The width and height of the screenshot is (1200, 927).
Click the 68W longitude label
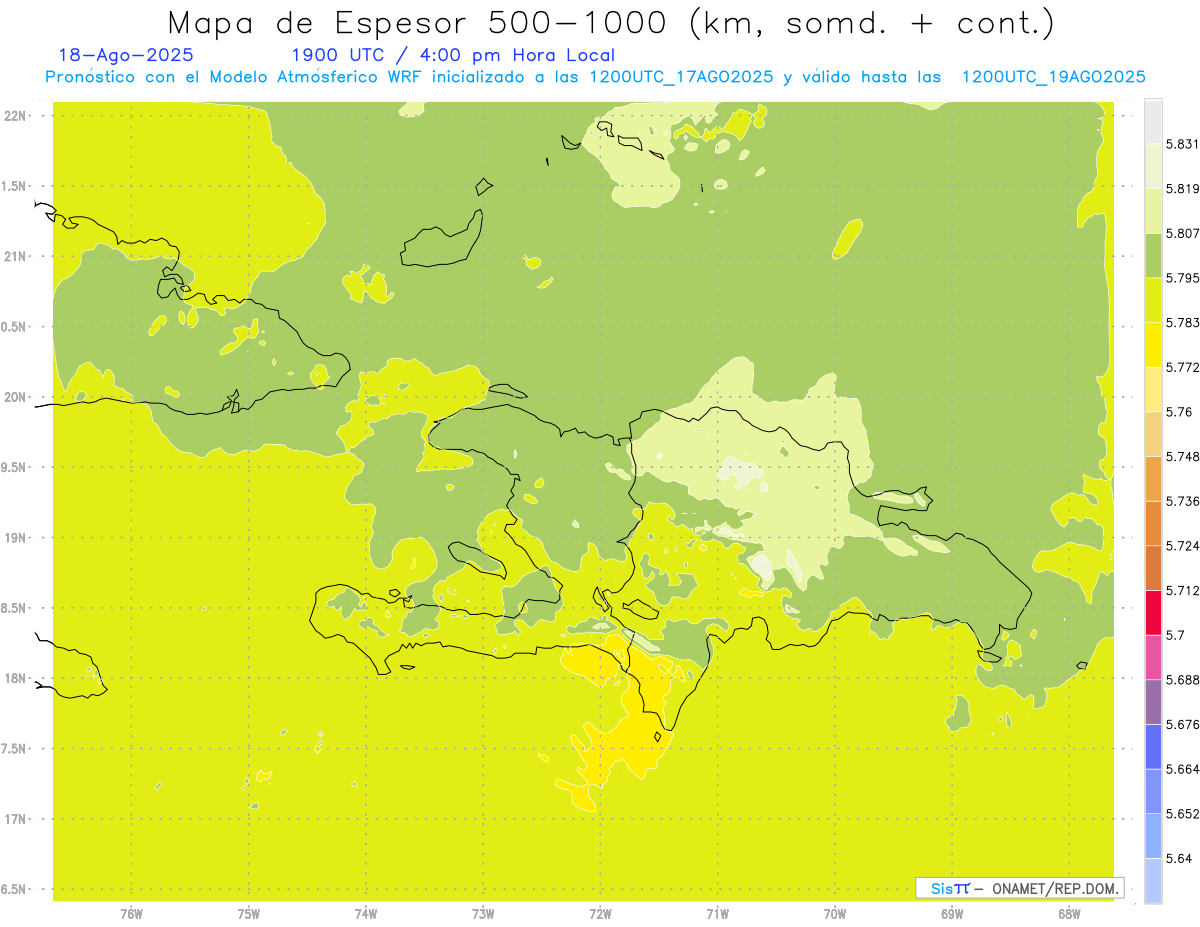pyautogui.click(x=1068, y=914)
